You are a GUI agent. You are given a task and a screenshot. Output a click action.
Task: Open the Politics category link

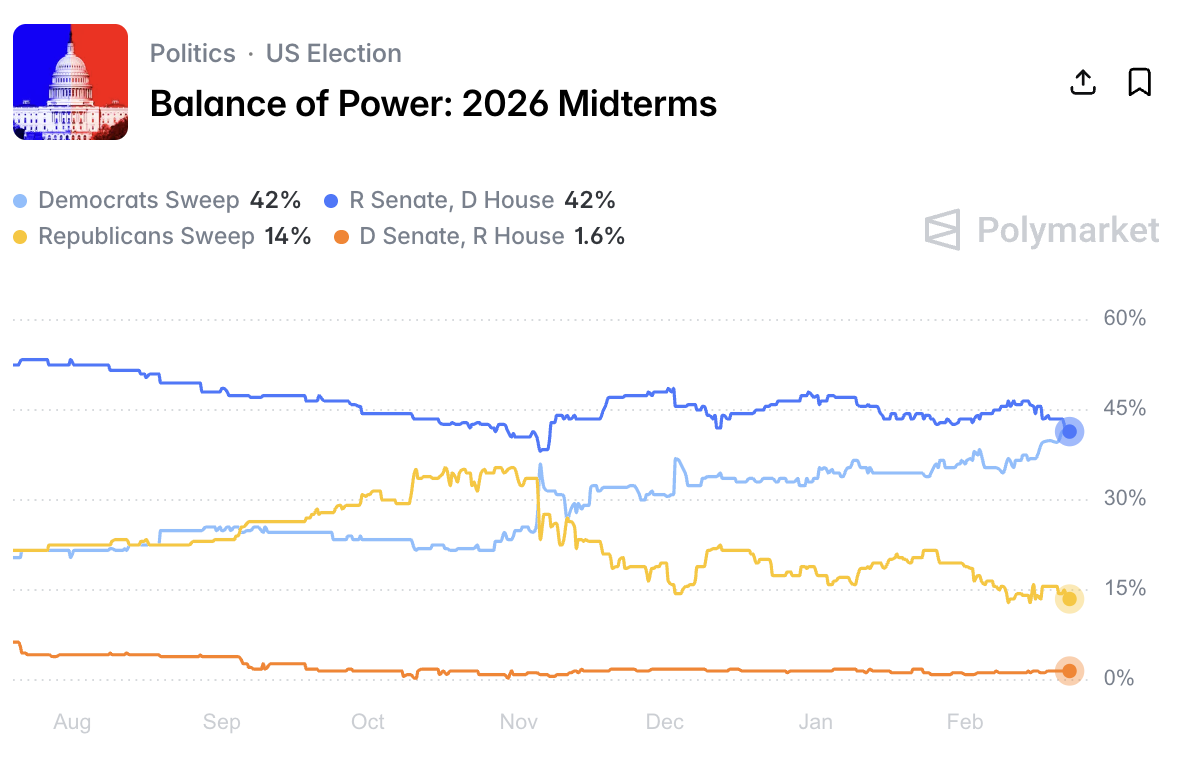pyautogui.click(x=193, y=53)
